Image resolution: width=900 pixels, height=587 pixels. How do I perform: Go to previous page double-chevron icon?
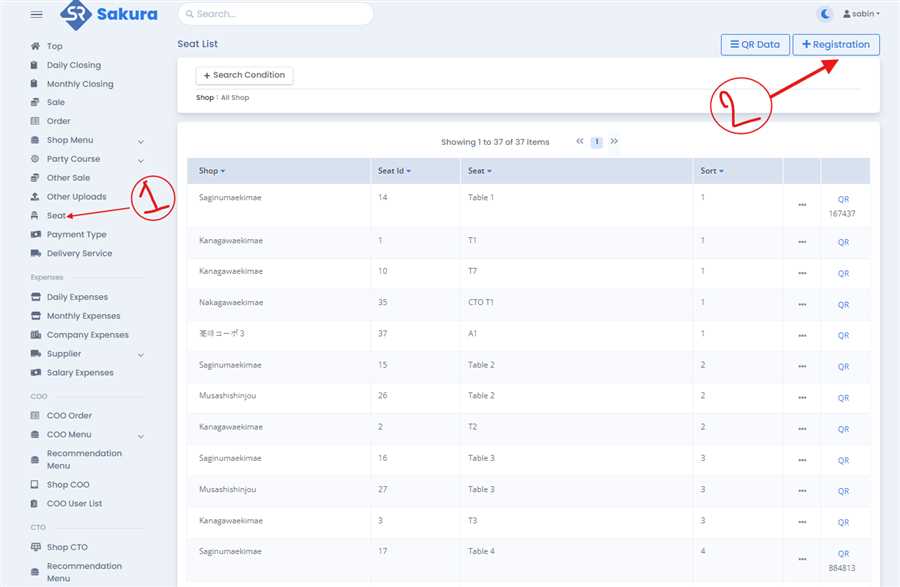(x=580, y=142)
